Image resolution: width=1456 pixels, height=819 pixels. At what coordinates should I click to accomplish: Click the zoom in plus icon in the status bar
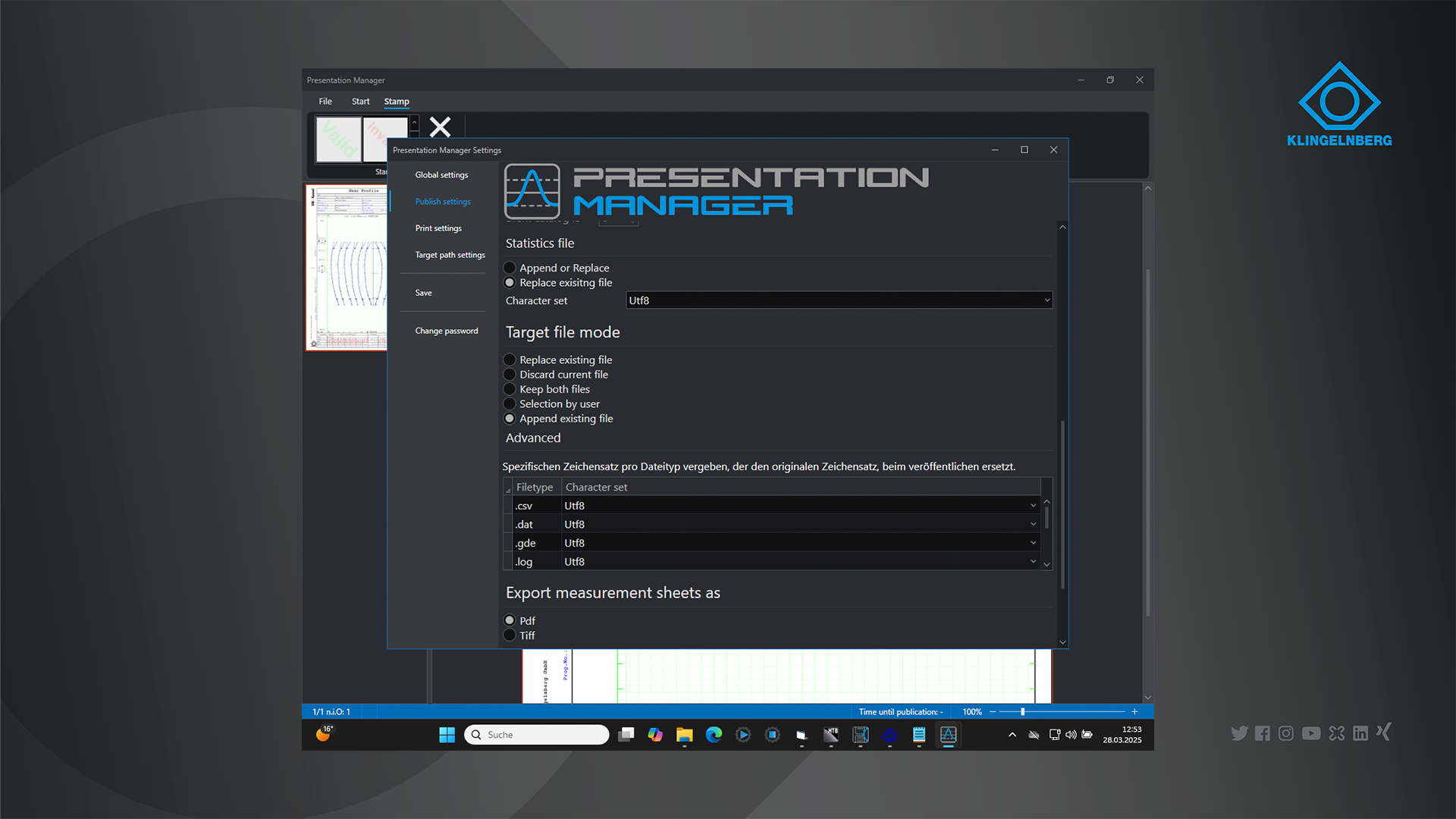pyautogui.click(x=1134, y=711)
